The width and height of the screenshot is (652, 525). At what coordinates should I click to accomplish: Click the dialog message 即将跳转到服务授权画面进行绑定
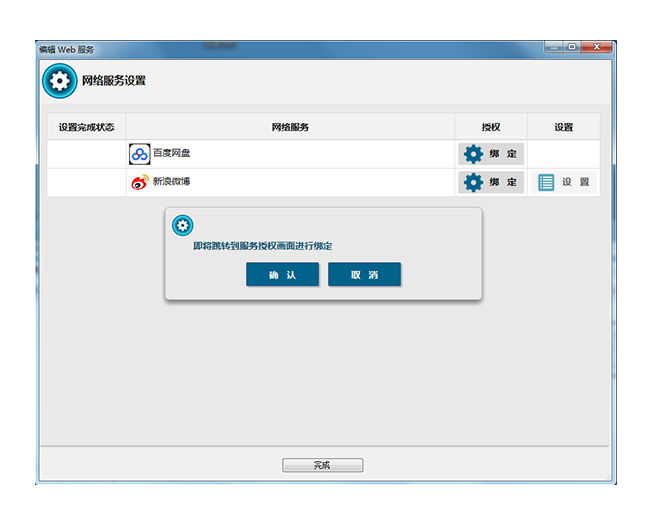pyautogui.click(x=263, y=246)
